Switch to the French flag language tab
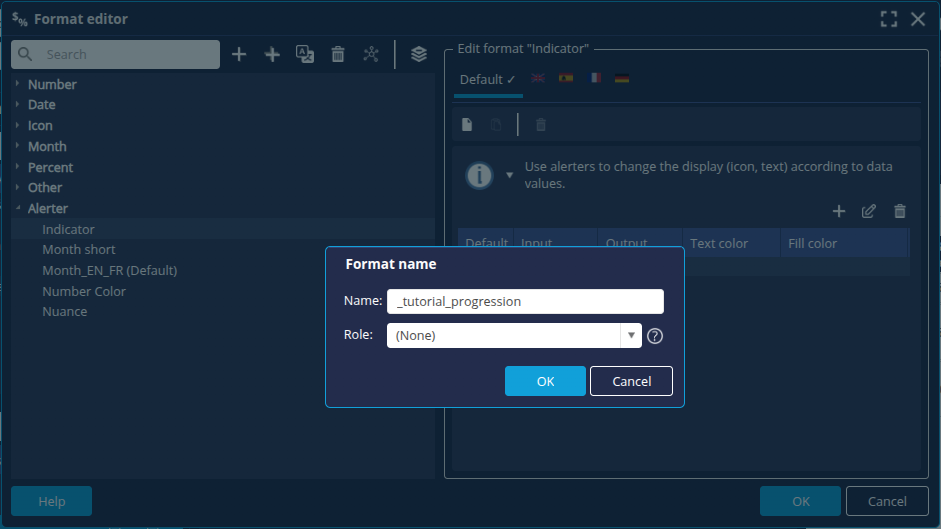Screen dimensions: 941x529 (595, 79)
